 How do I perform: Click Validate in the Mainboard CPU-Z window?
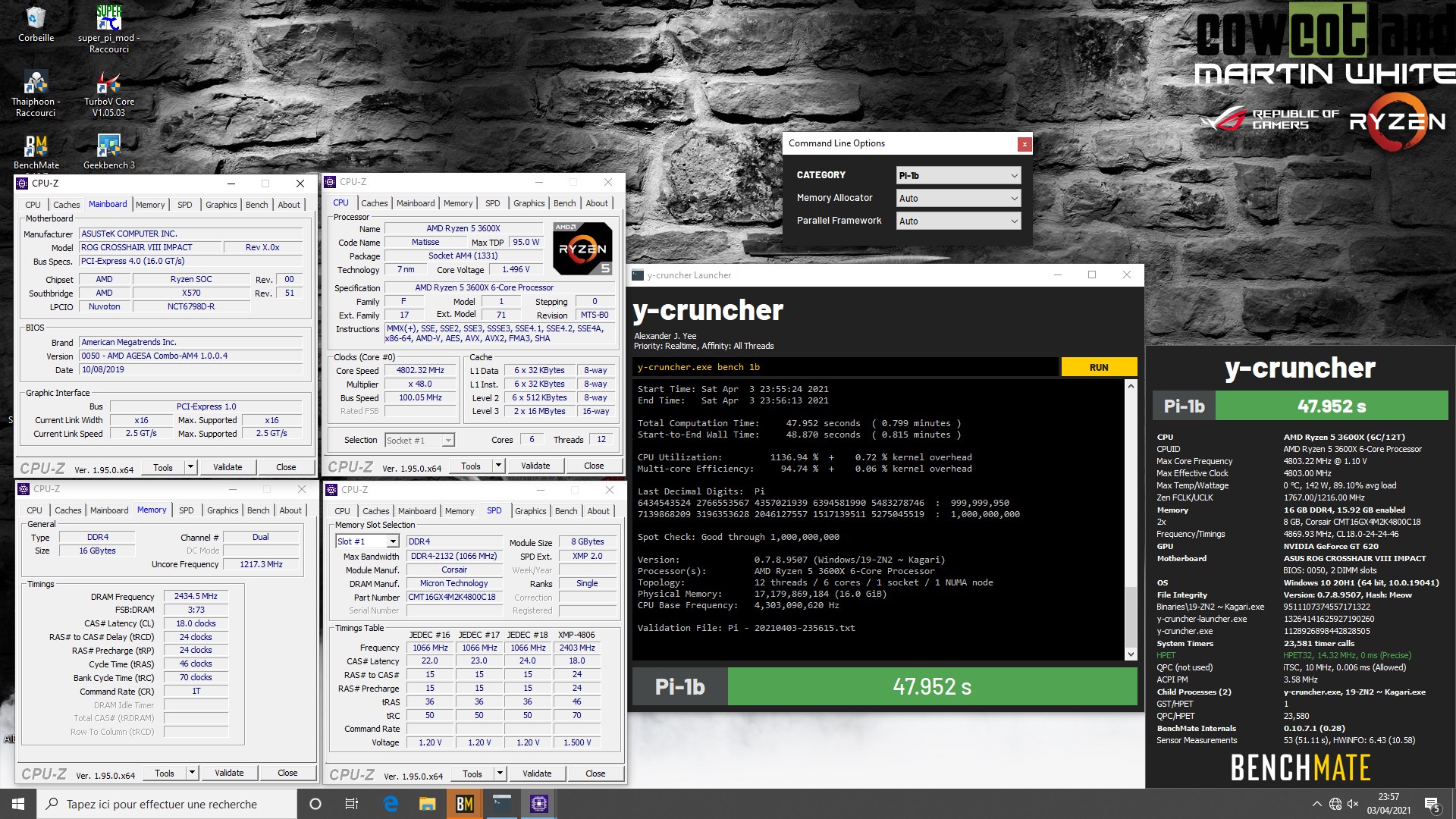pos(227,467)
